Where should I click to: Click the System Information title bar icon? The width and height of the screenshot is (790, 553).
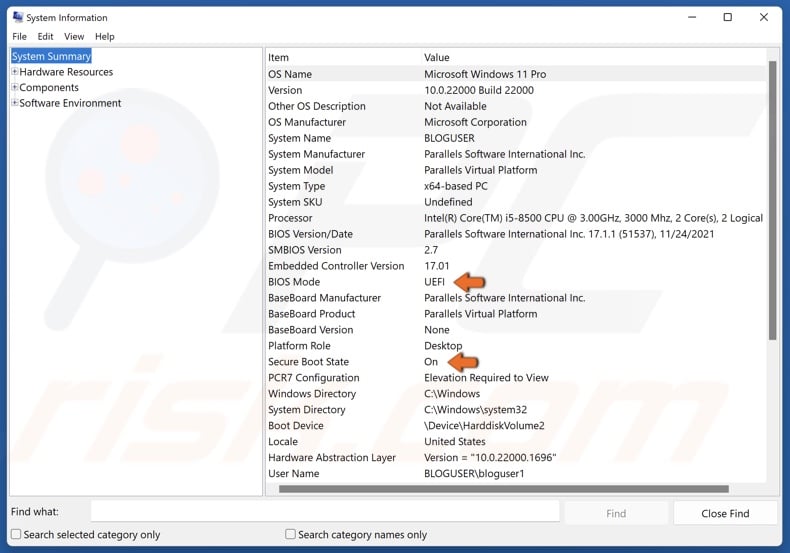[18, 17]
